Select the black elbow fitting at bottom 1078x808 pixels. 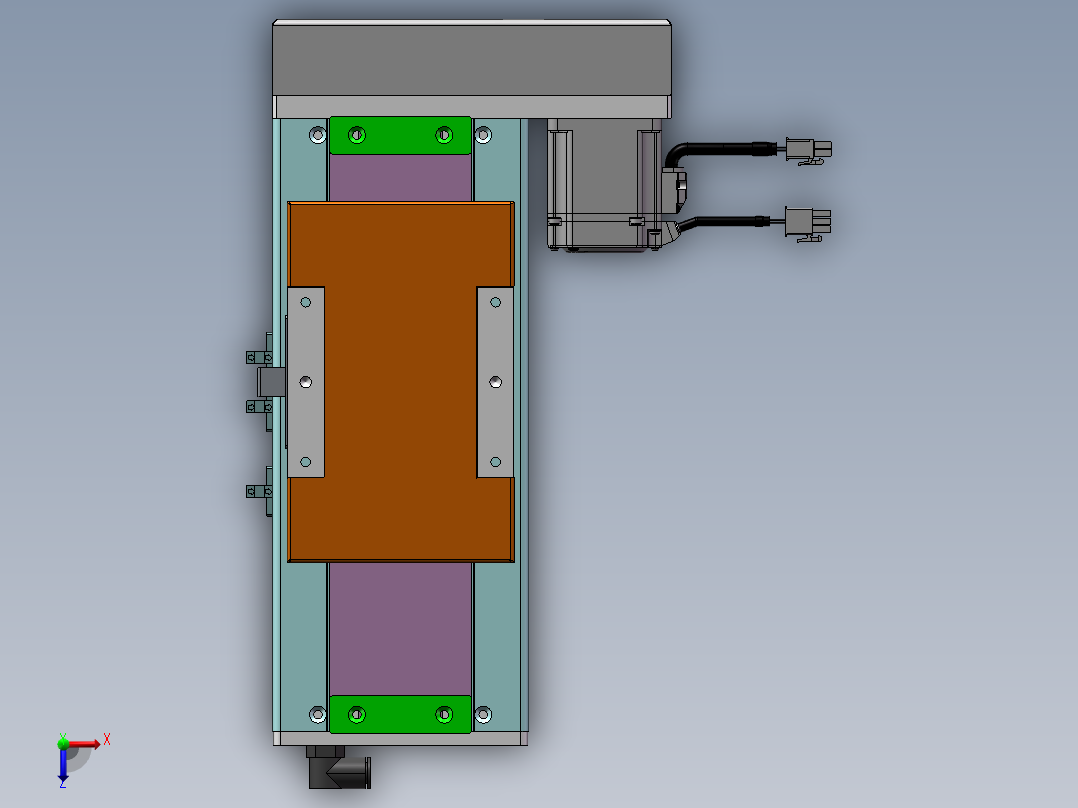338,767
